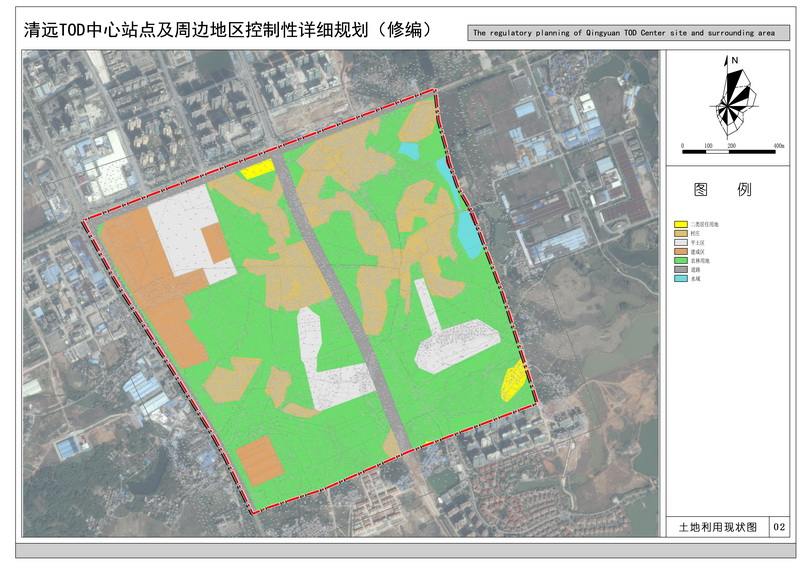Select the legend label 道路
800x565 pixels.
coord(695,269)
